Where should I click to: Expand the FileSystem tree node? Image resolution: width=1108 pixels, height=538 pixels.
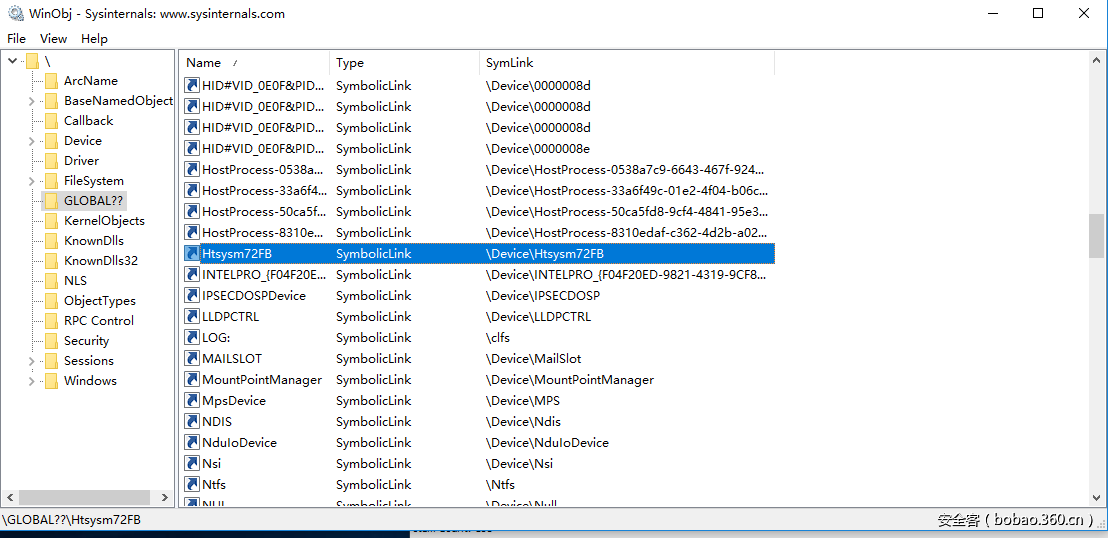[x=32, y=181]
